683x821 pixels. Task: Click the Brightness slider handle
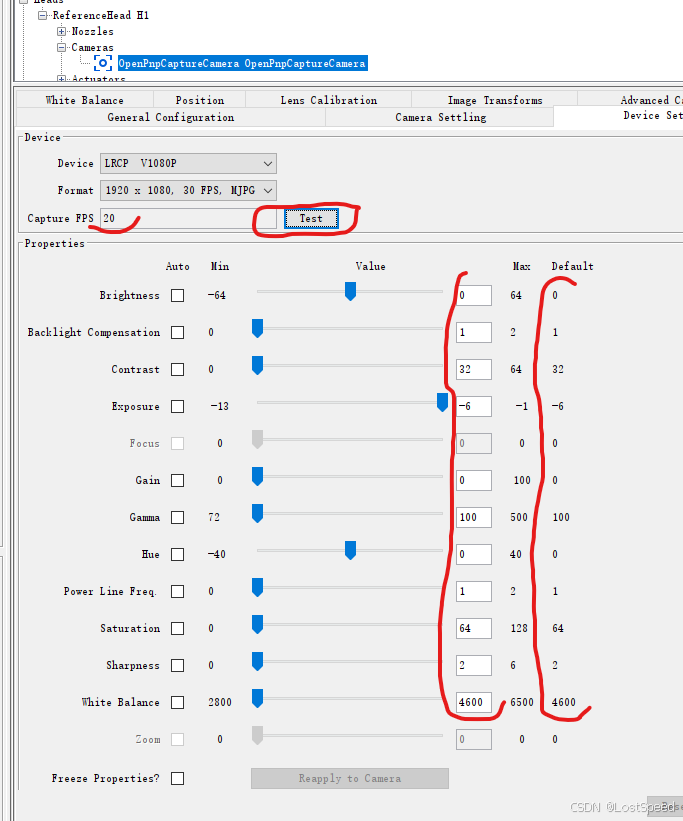coord(350,291)
